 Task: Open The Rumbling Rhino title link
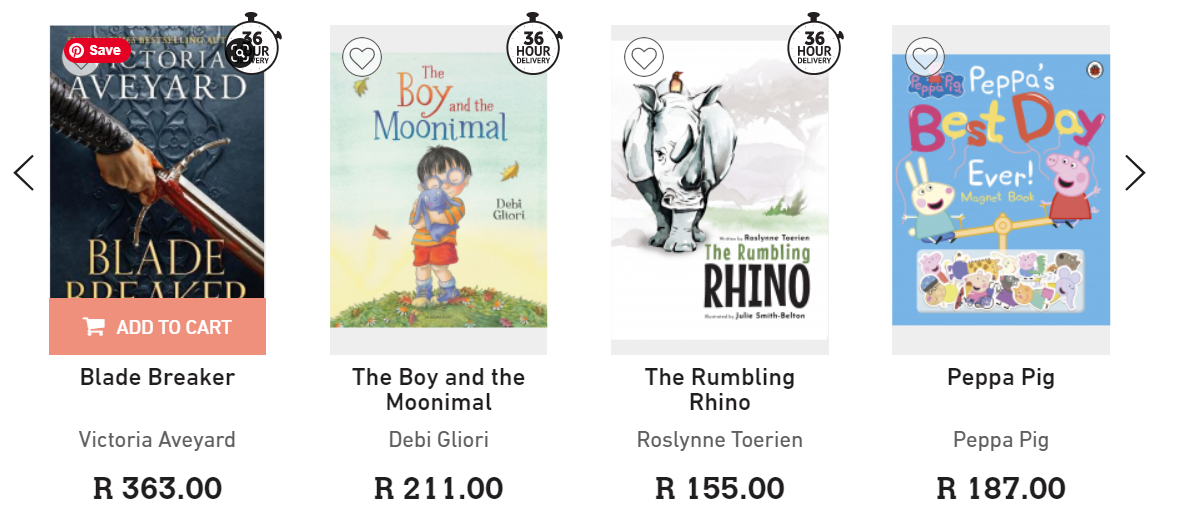click(x=720, y=389)
